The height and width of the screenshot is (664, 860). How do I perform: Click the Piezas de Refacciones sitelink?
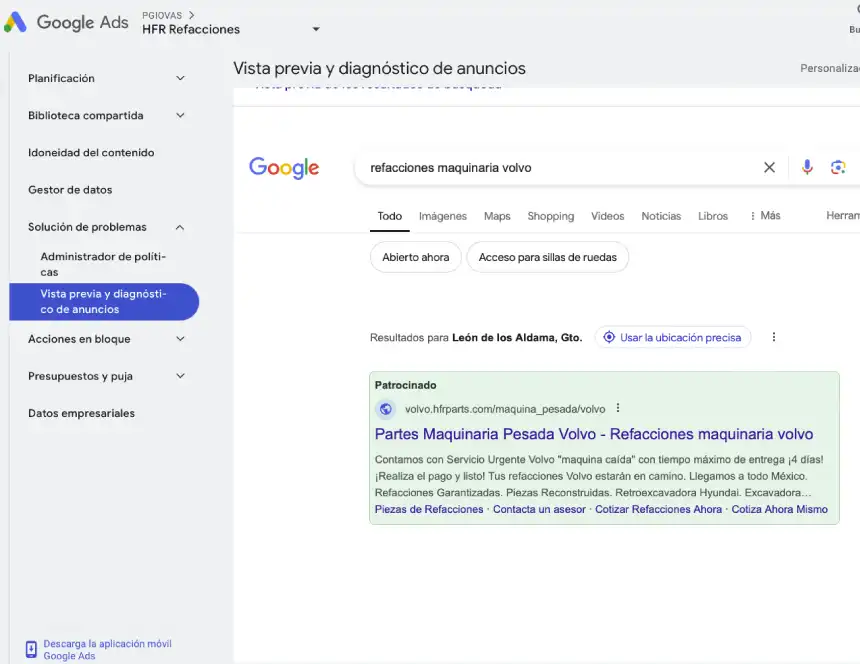429,509
